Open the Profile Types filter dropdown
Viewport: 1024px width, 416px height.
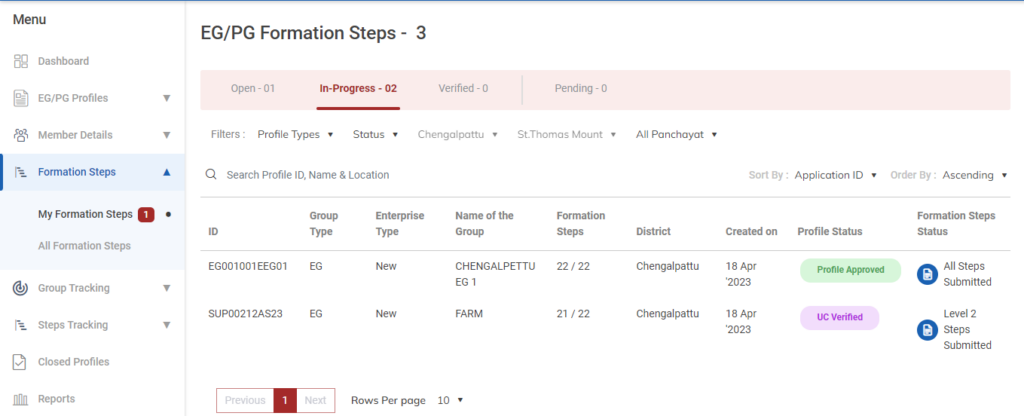pos(294,134)
